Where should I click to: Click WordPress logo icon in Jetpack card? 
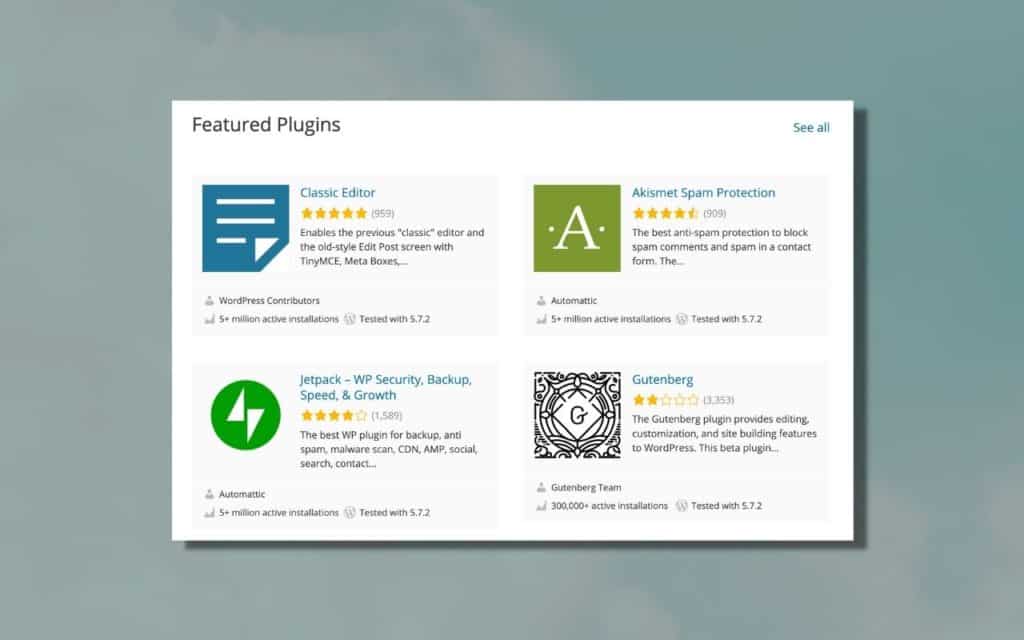(x=350, y=513)
